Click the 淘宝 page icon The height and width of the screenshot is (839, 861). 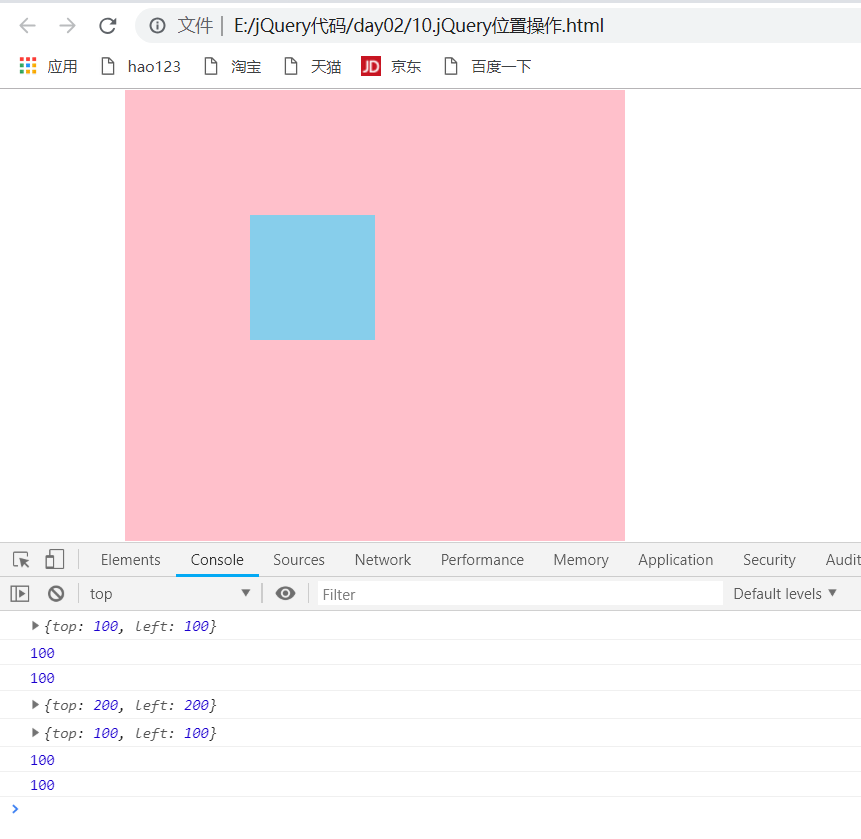[211, 66]
